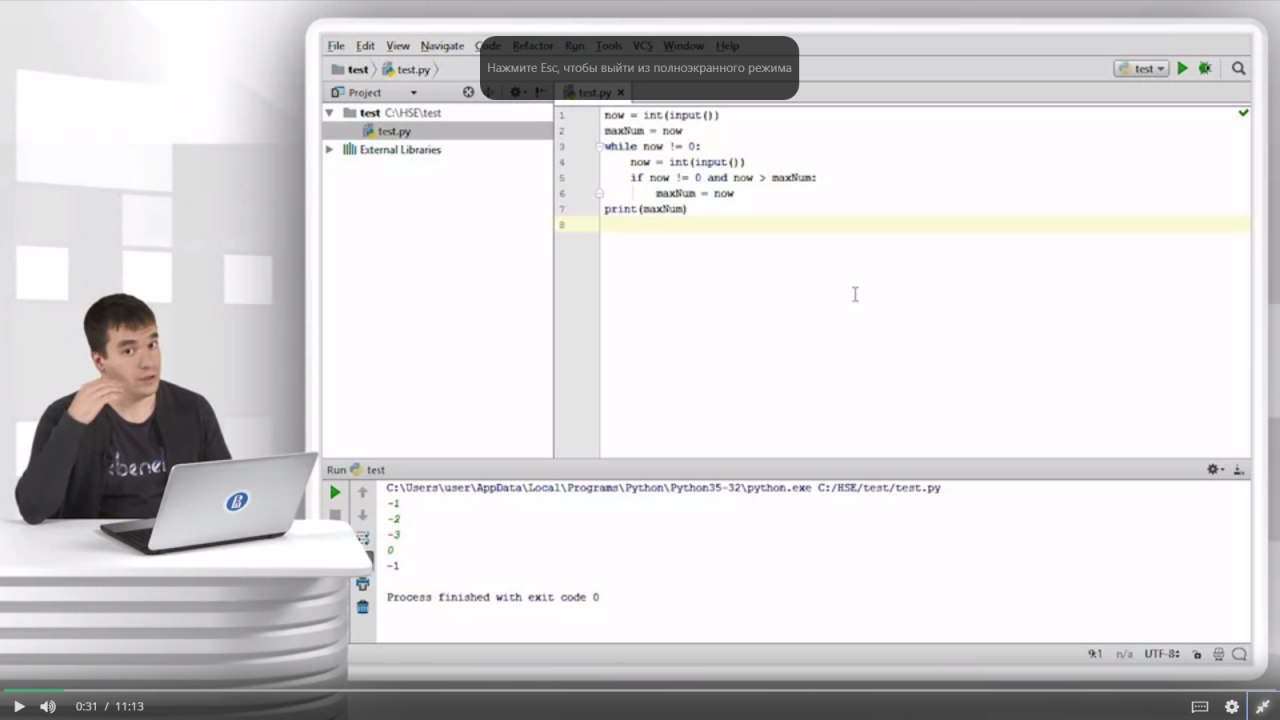
Task: Open the Help menu
Action: point(727,46)
